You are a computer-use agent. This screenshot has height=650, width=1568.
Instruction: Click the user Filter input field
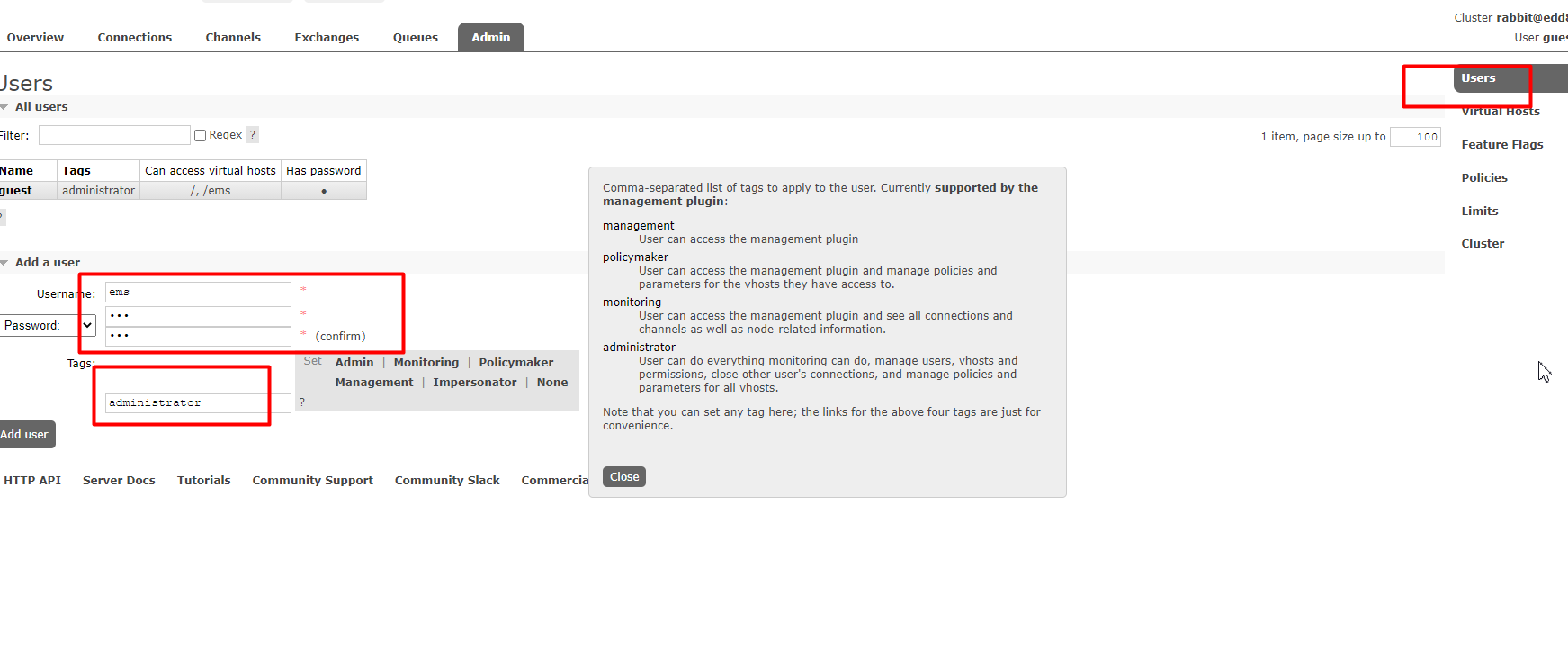pyautogui.click(x=114, y=135)
